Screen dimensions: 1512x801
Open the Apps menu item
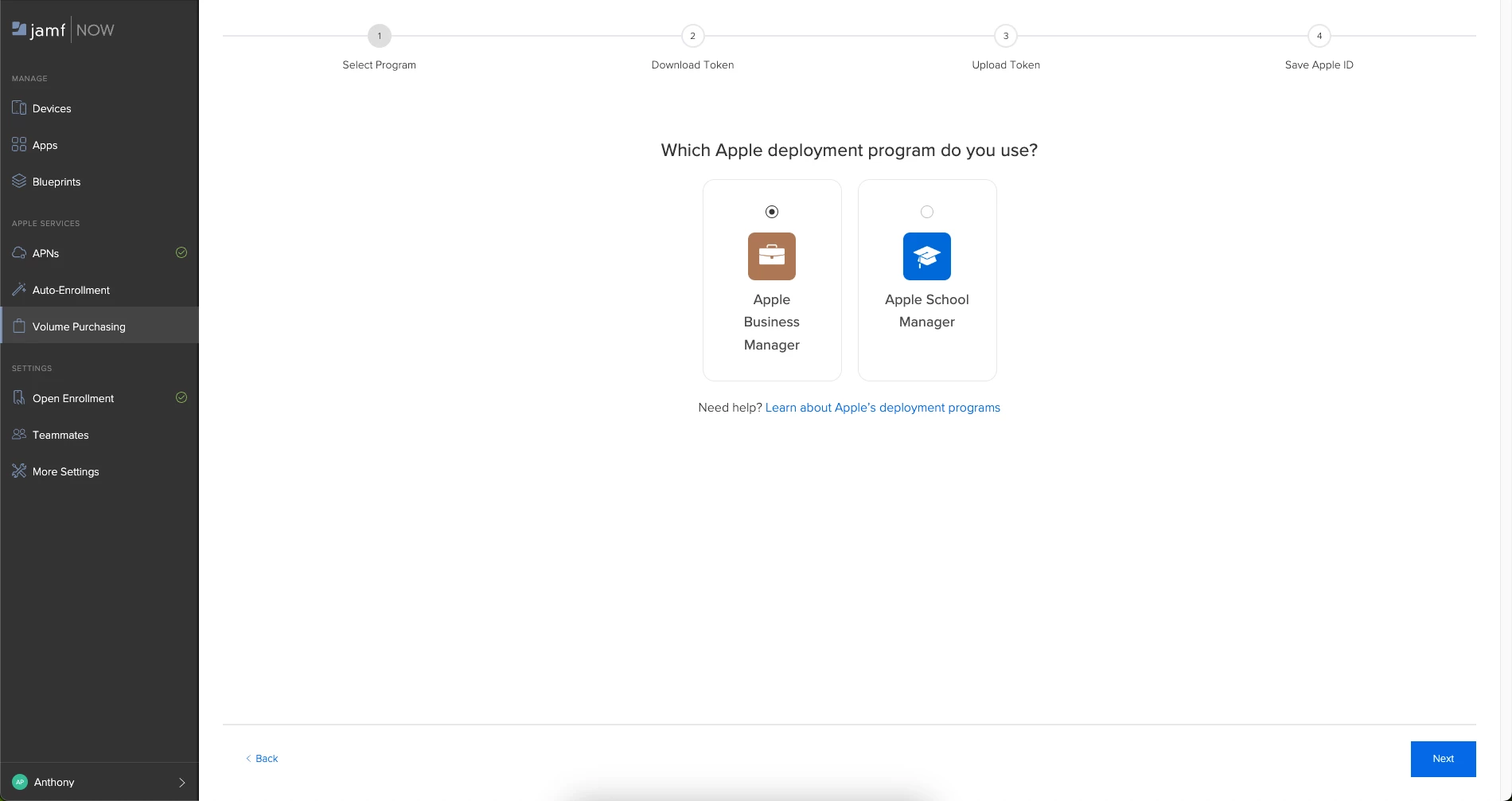(99, 145)
